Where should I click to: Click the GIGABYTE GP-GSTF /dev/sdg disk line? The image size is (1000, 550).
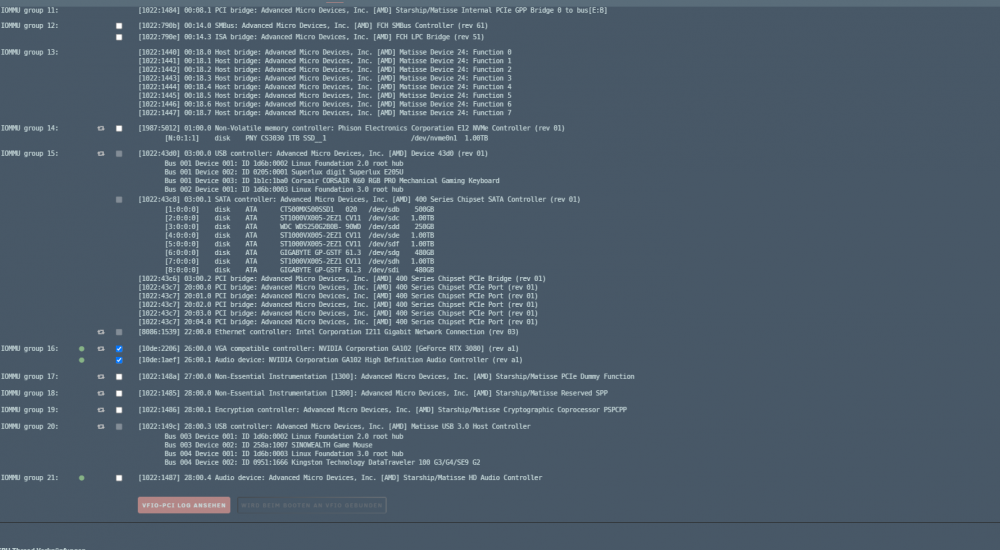click(x=299, y=253)
